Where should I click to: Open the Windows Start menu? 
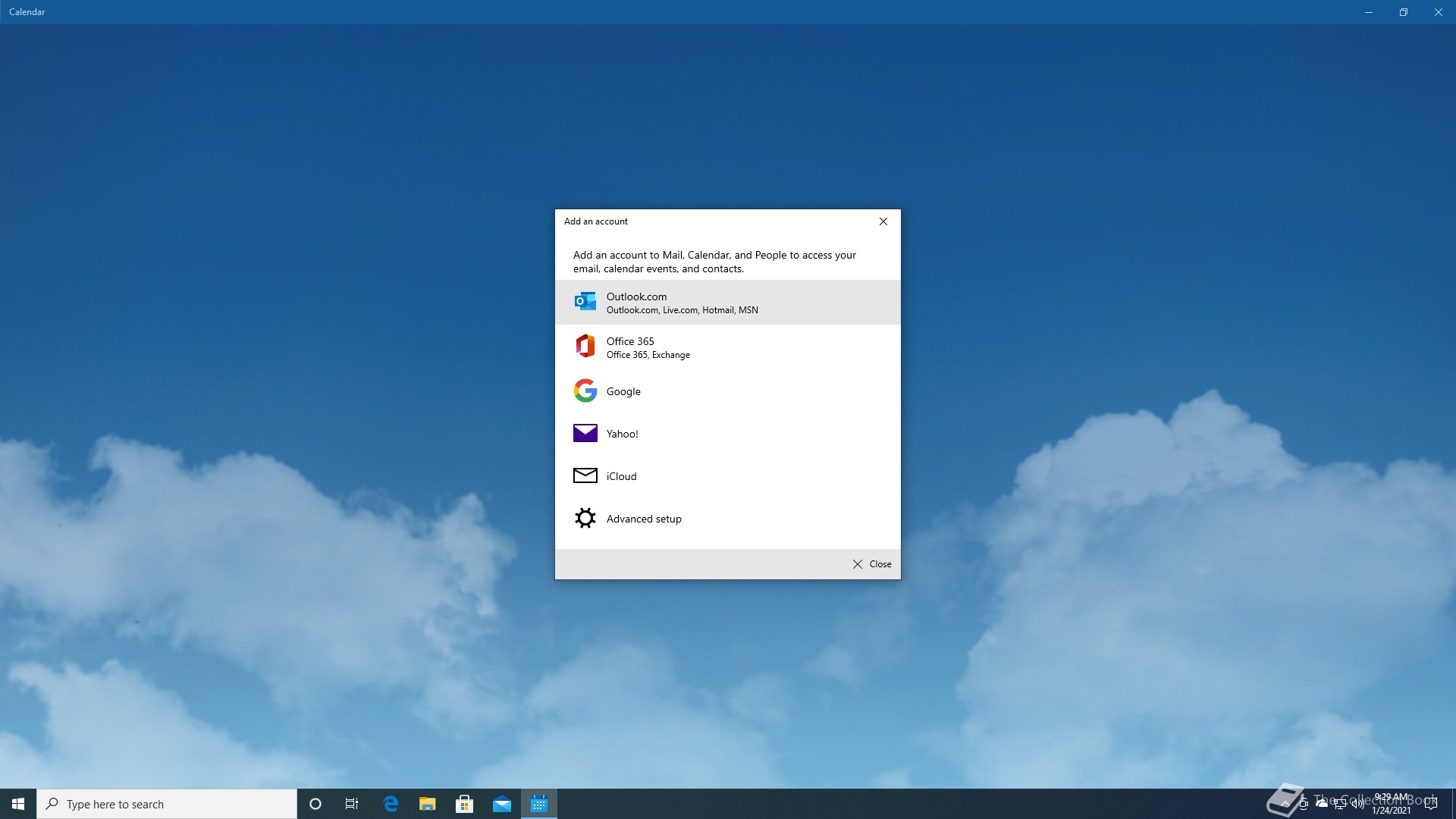tap(18, 804)
